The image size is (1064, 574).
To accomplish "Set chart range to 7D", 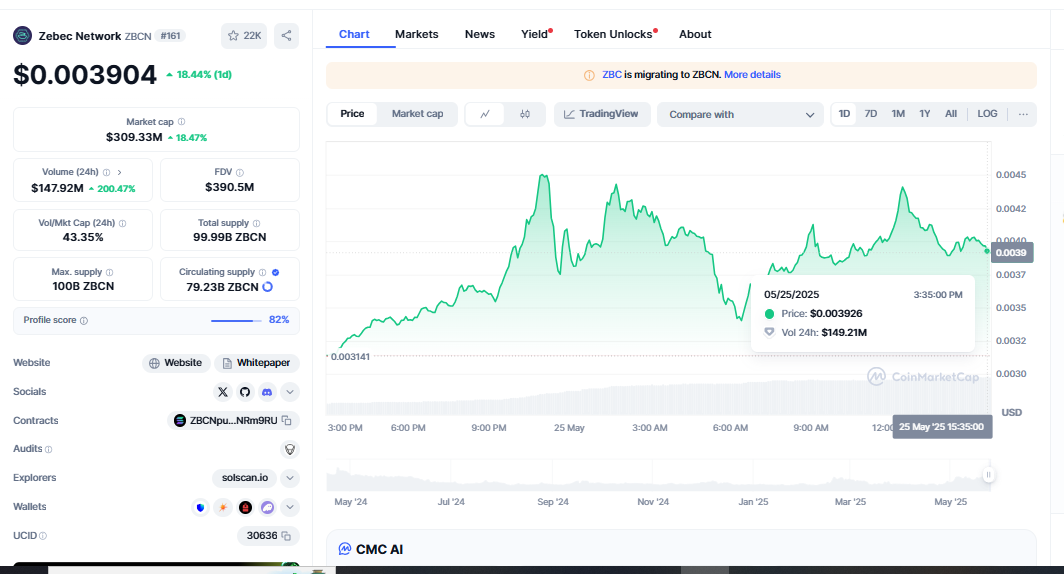I will coord(871,114).
